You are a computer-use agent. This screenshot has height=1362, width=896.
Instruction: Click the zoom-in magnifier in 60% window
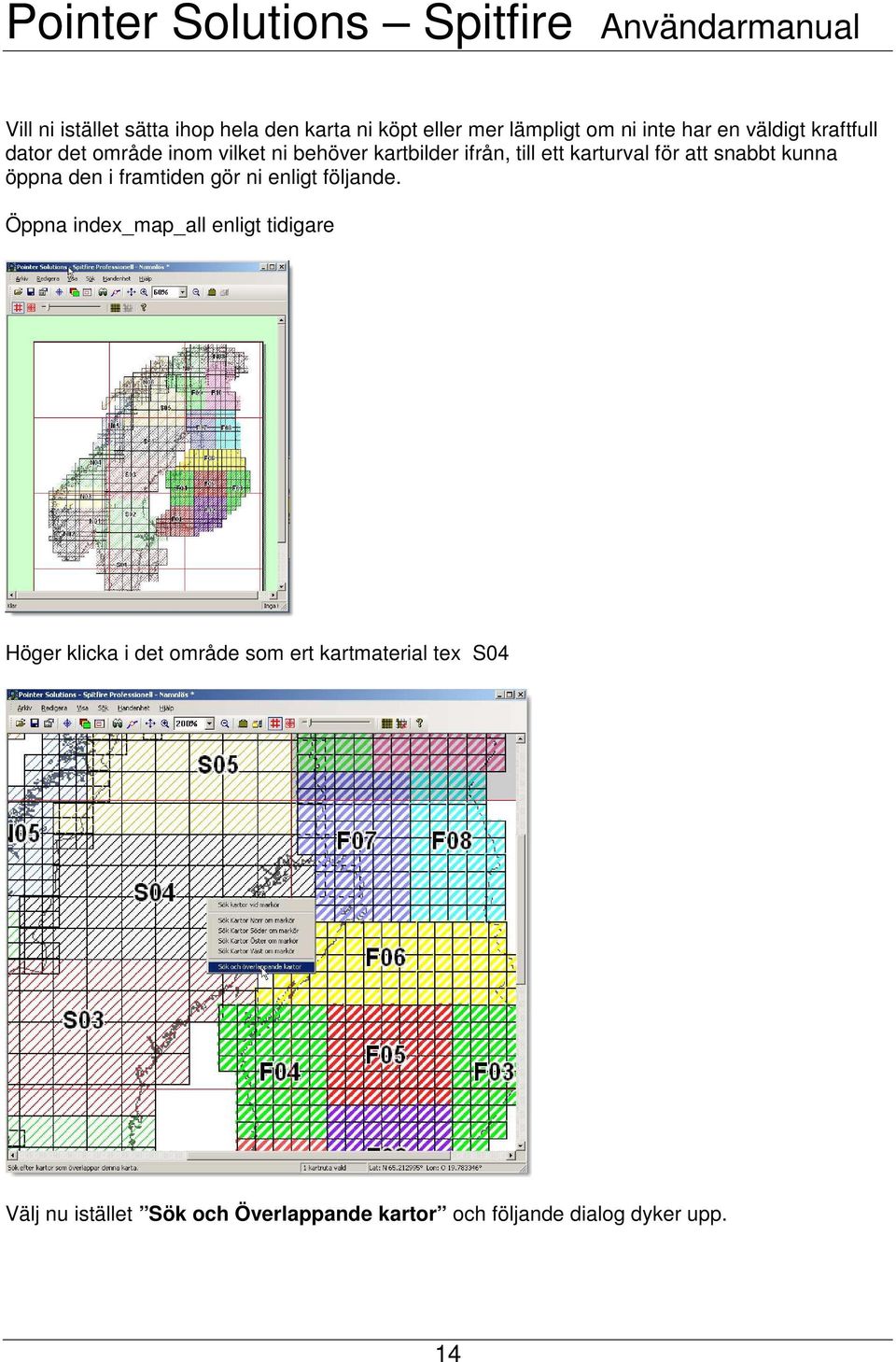144,292
